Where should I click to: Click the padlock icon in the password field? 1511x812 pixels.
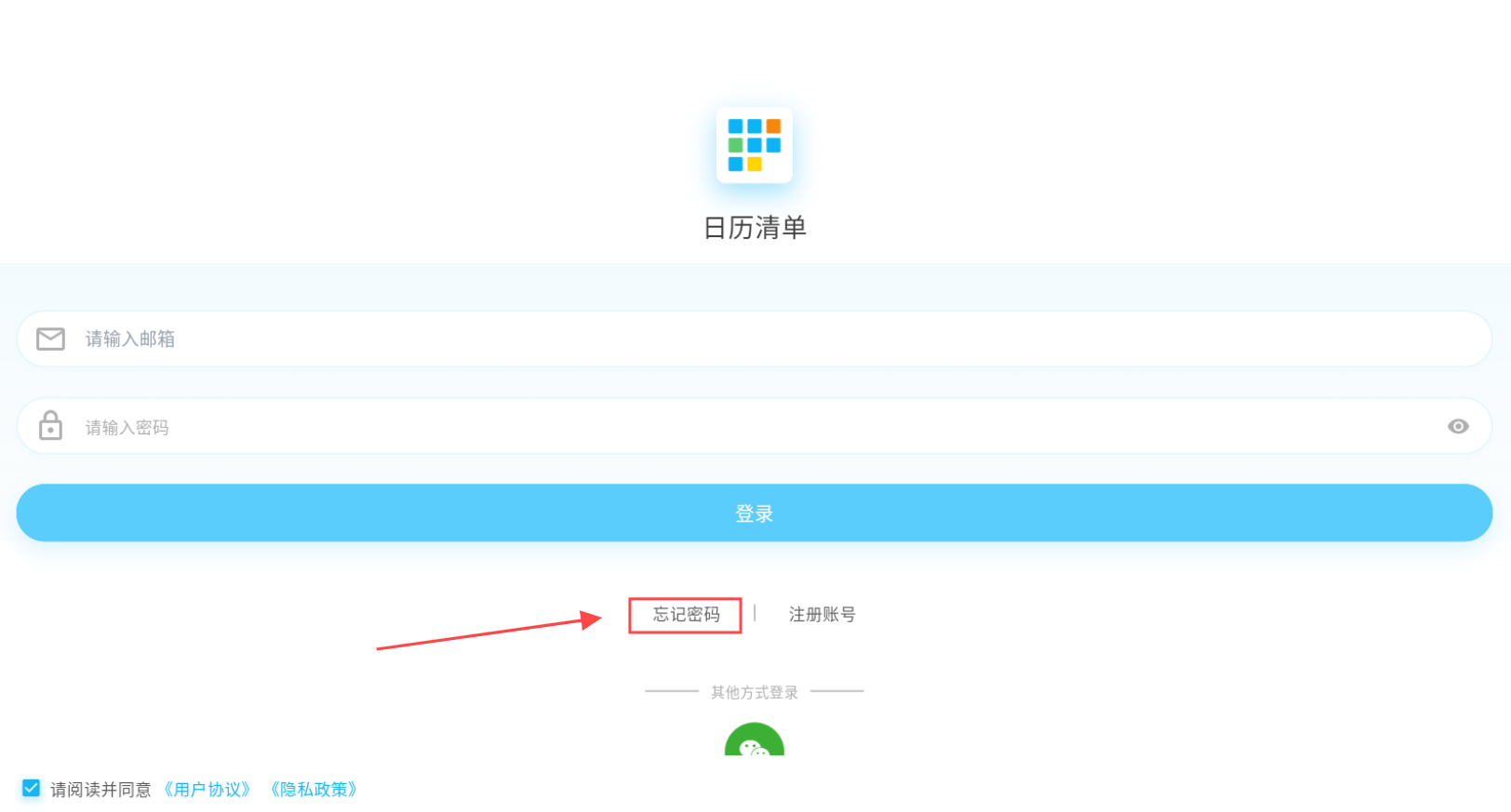[50, 425]
